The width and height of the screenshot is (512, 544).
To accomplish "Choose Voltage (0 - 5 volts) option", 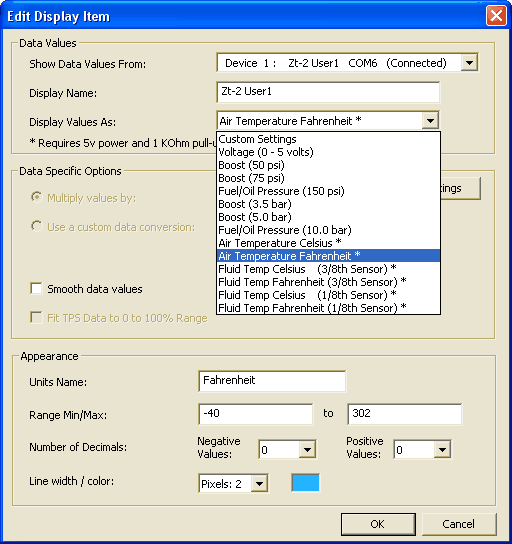I will (328, 152).
